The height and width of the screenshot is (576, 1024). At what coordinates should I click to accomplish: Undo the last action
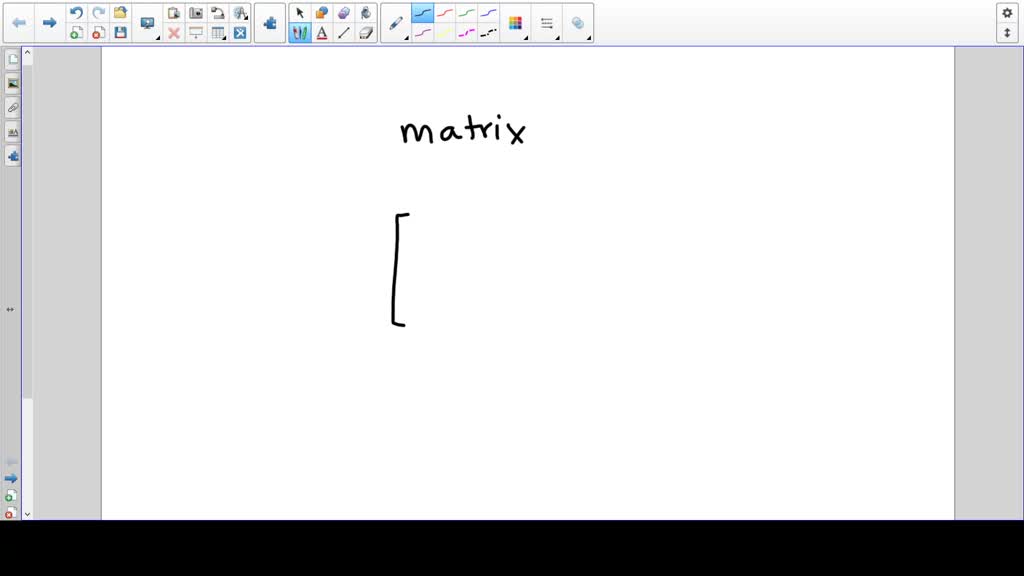coord(76,12)
